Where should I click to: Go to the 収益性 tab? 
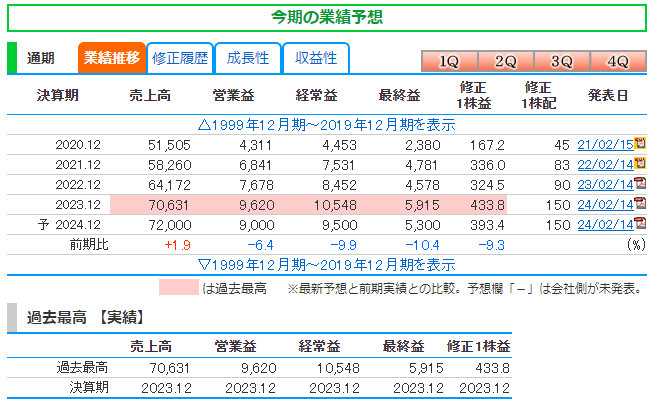click(315, 58)
